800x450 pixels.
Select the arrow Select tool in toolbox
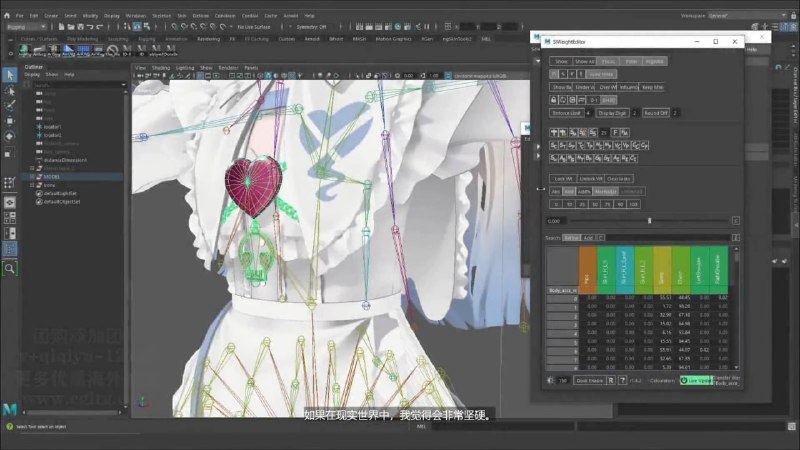coord(10,75)
